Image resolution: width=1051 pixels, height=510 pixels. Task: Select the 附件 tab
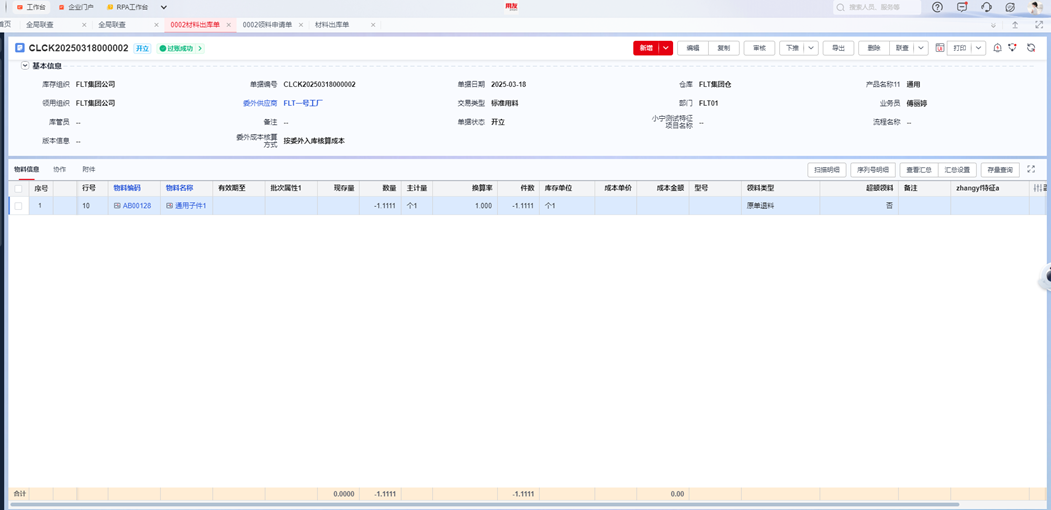point(88,170)
